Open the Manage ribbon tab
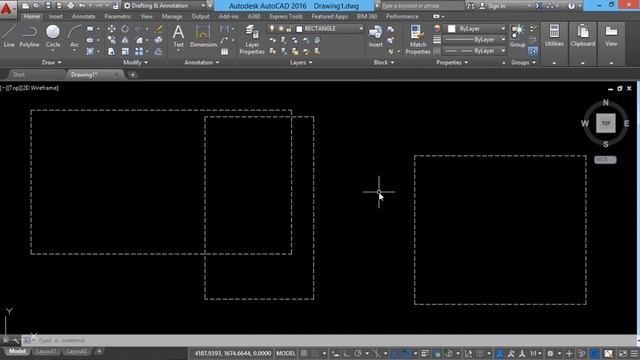The height and width of the screenshot is (360, 640). [172, 16]
